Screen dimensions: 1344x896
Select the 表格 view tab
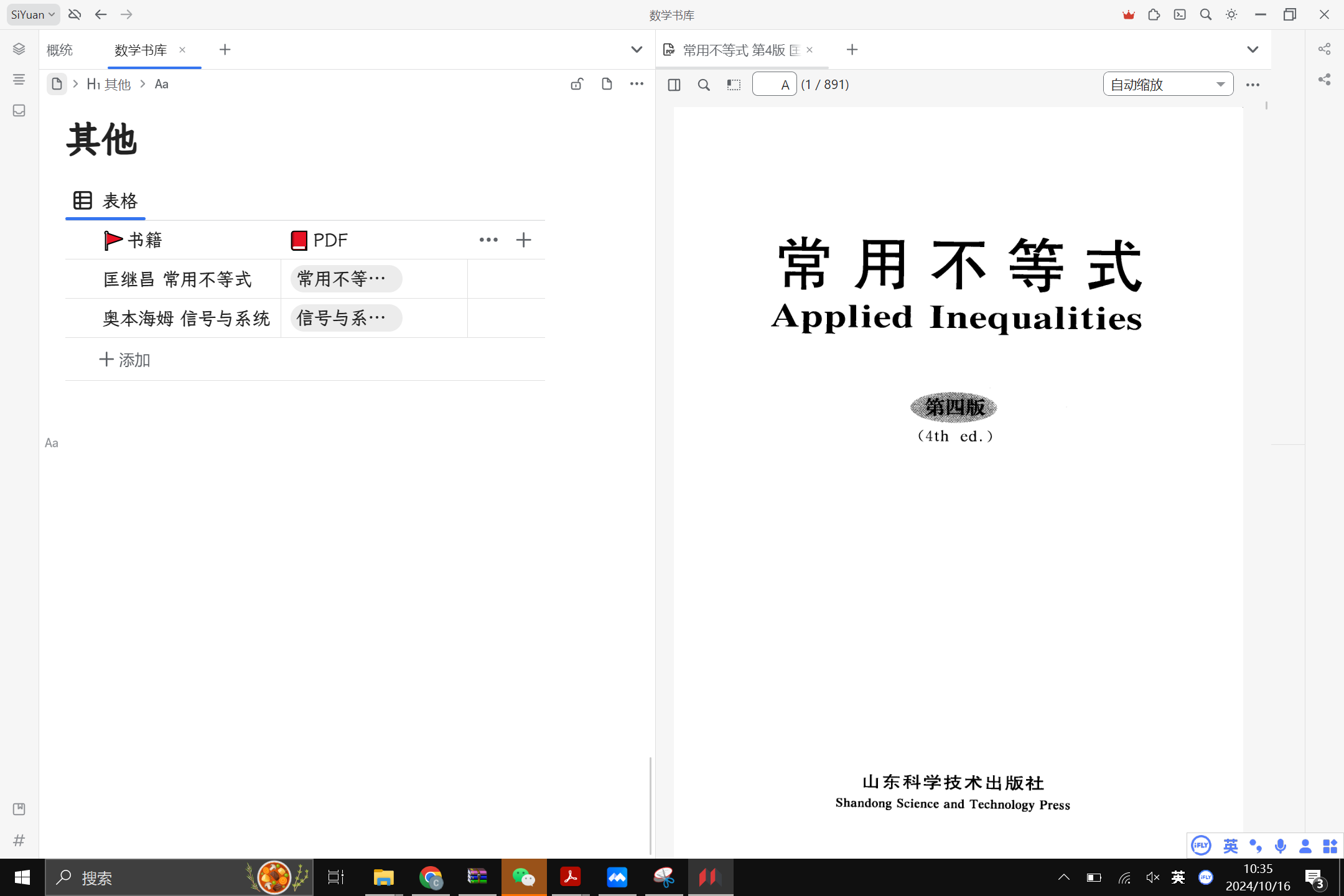point(106,201)
